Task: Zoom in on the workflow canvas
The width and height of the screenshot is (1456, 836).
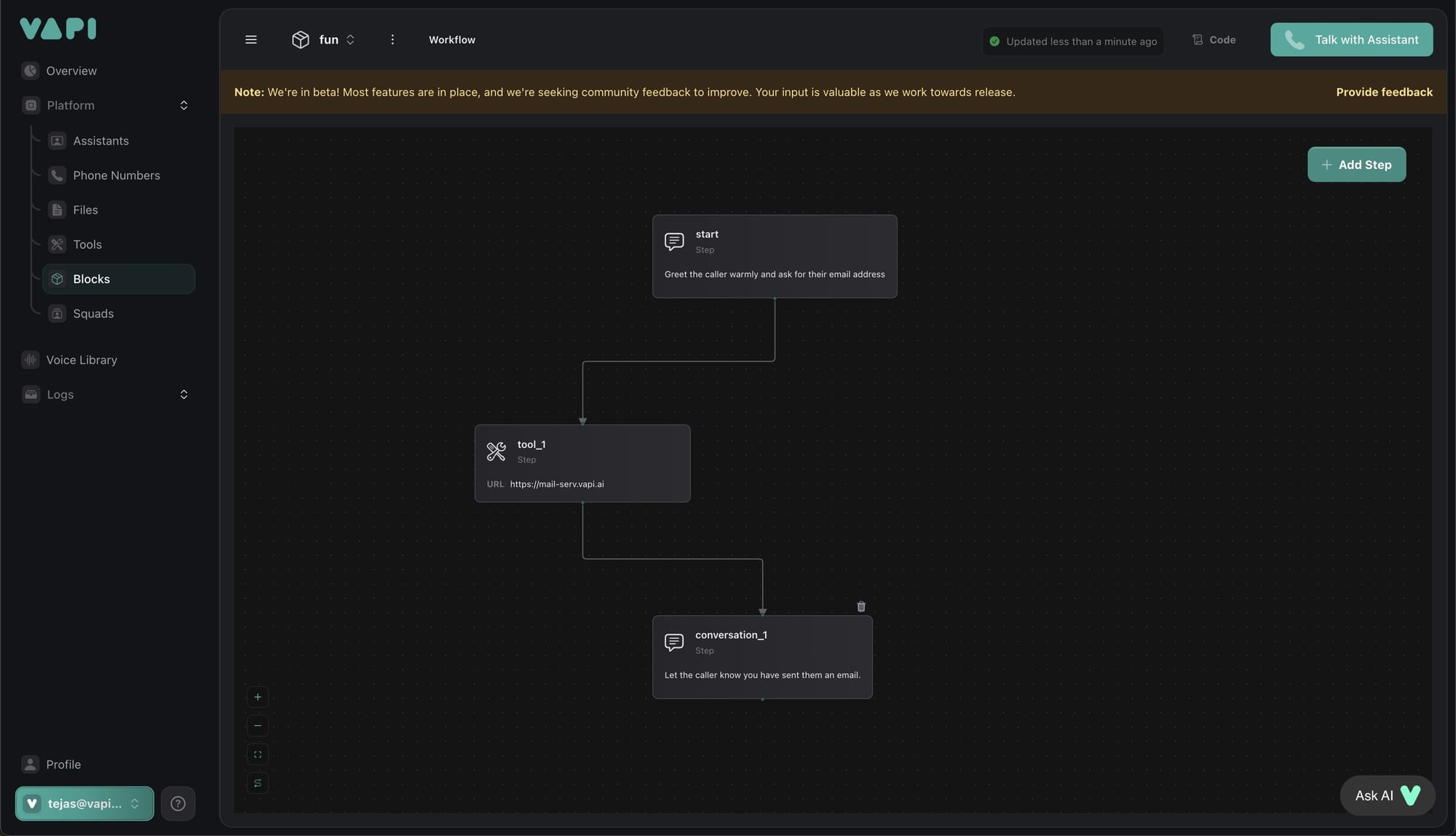Action: pos(258,697)
